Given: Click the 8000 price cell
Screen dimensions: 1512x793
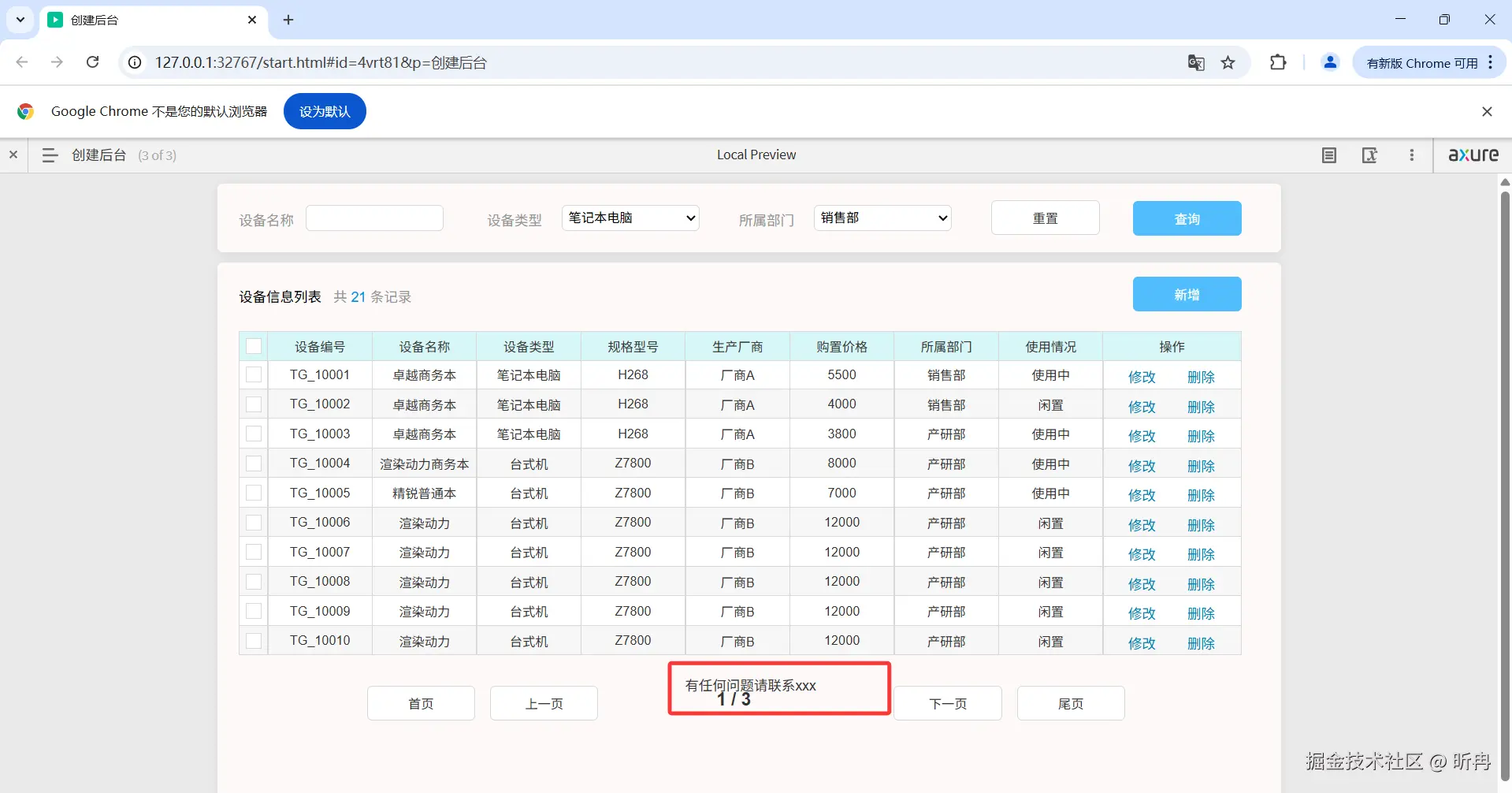Looking at the screenshot, I should (841, 464).
